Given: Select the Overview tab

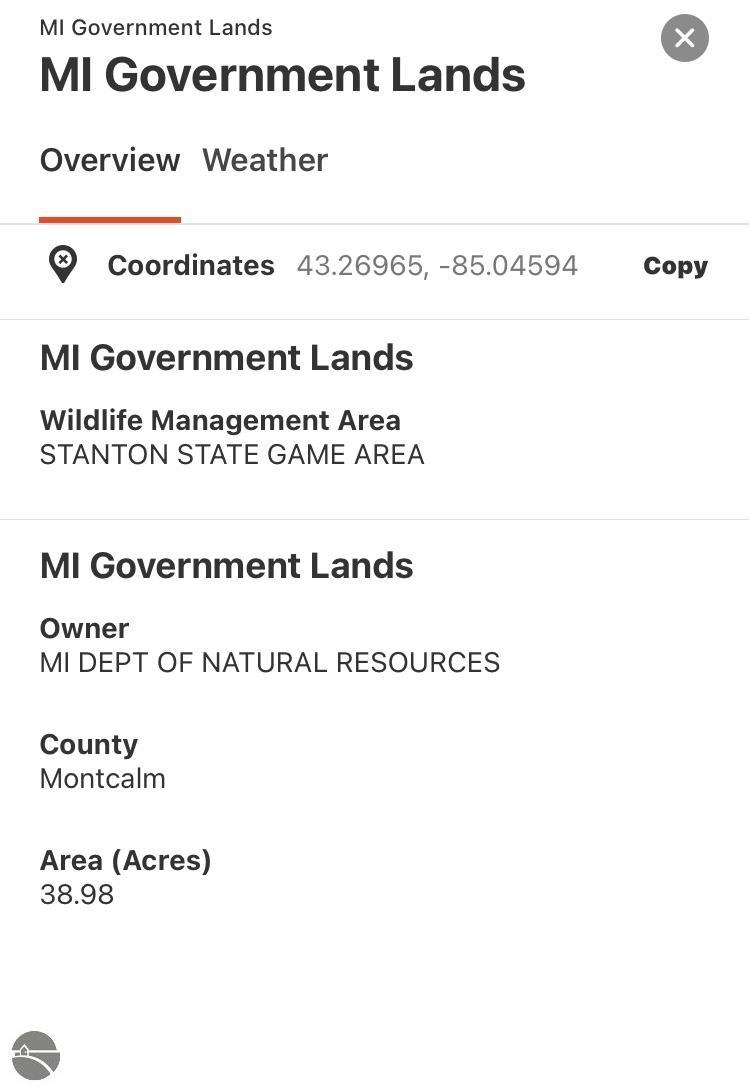Looking at the screenshot, I should 110,160.
